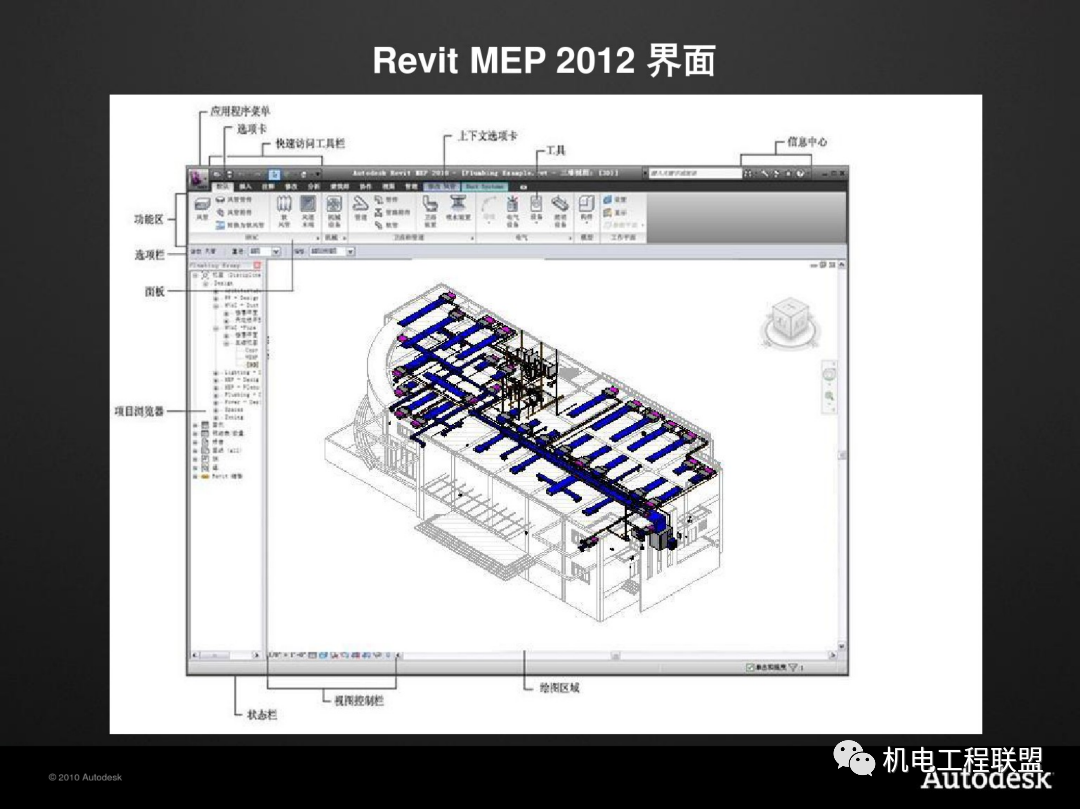This screenshot has height=809, width=1080.
Task: Click the info center search field
Action: pos(695,174)
